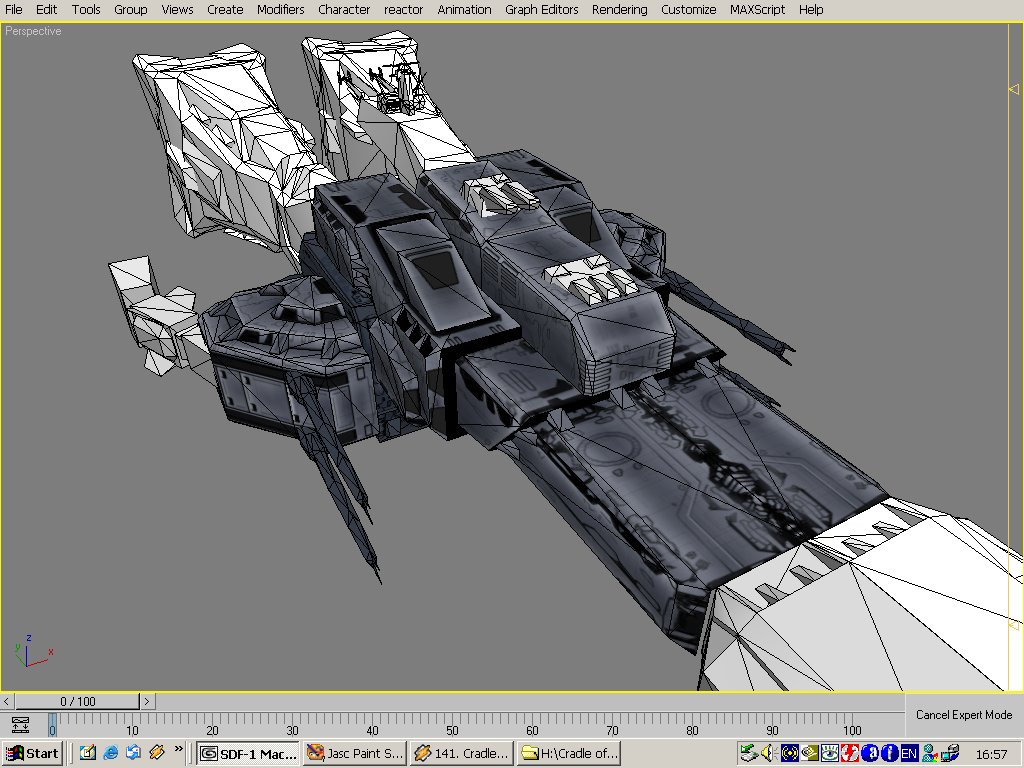Open the MAXScript menu
Screen dimensions: 1024x768
[758, 10]
